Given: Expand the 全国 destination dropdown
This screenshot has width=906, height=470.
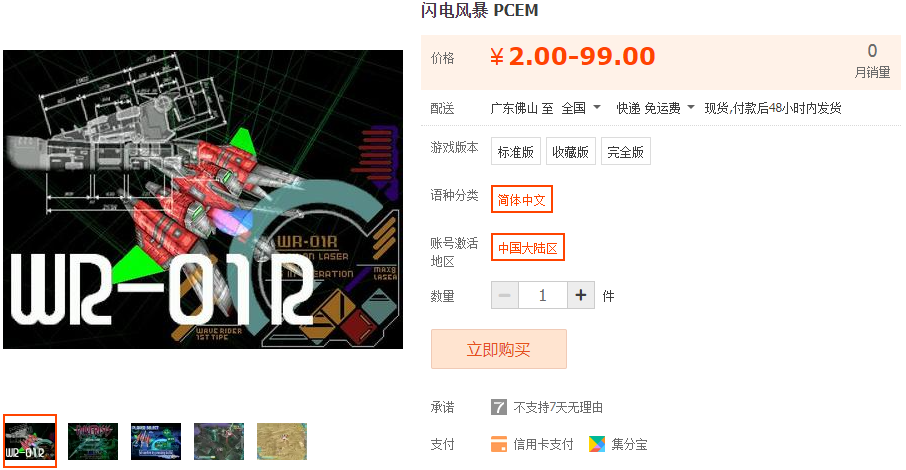Looking at the screenshot, I should pos(582,108).
